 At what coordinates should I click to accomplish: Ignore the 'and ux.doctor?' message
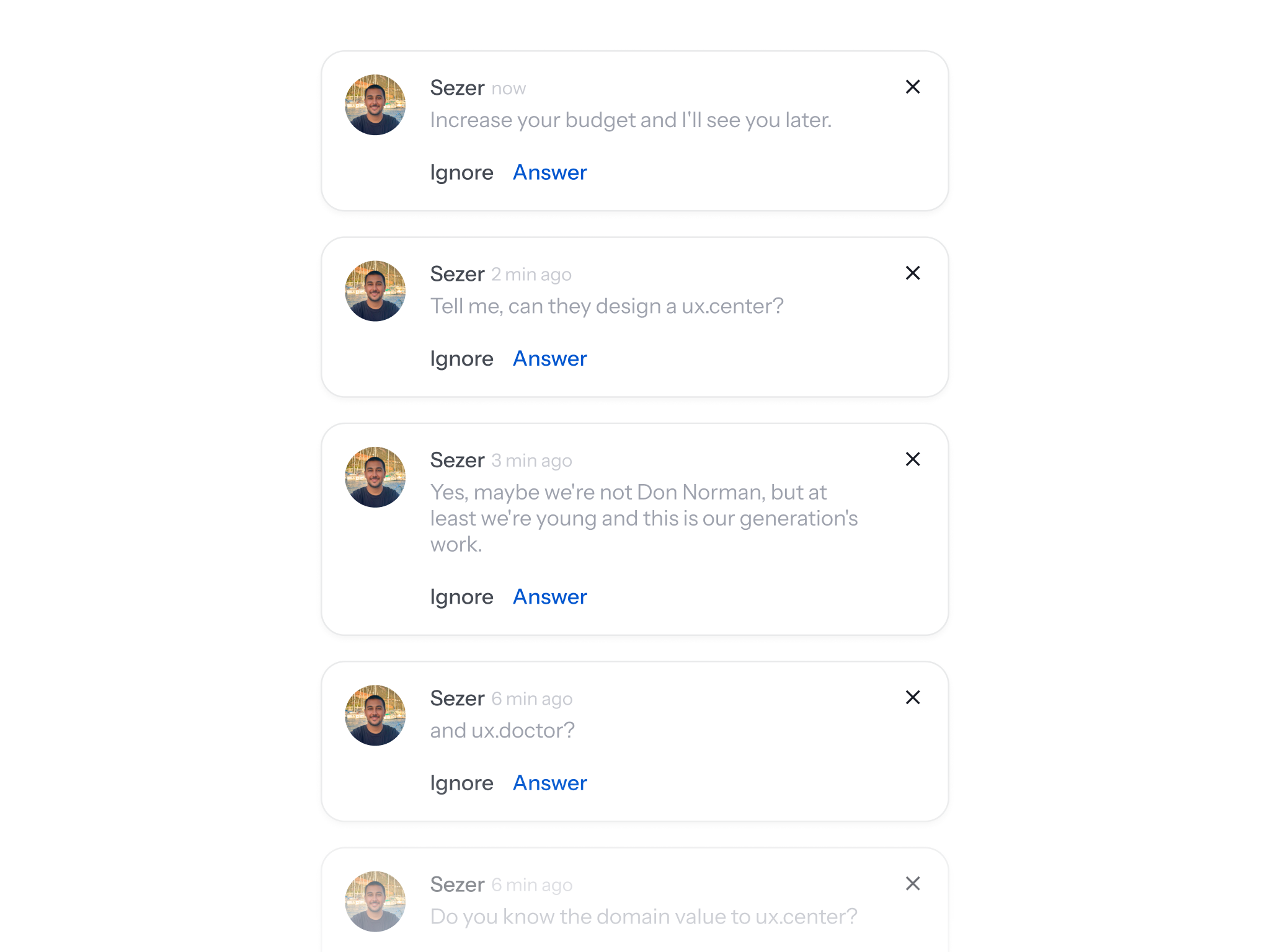click(461, 783)
